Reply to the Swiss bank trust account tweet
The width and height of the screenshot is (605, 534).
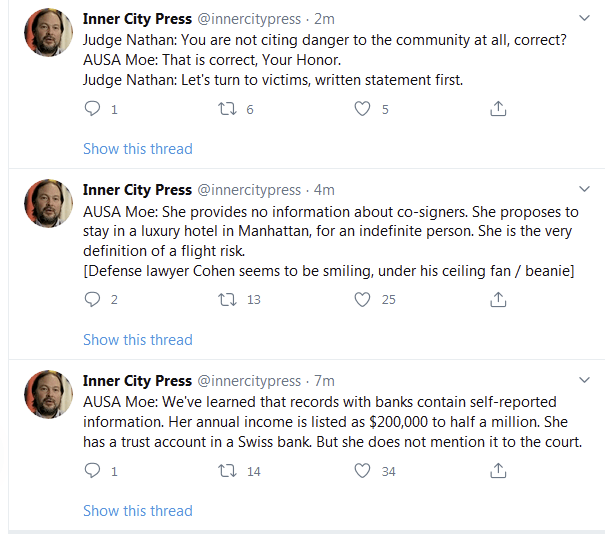pos(93,470)
